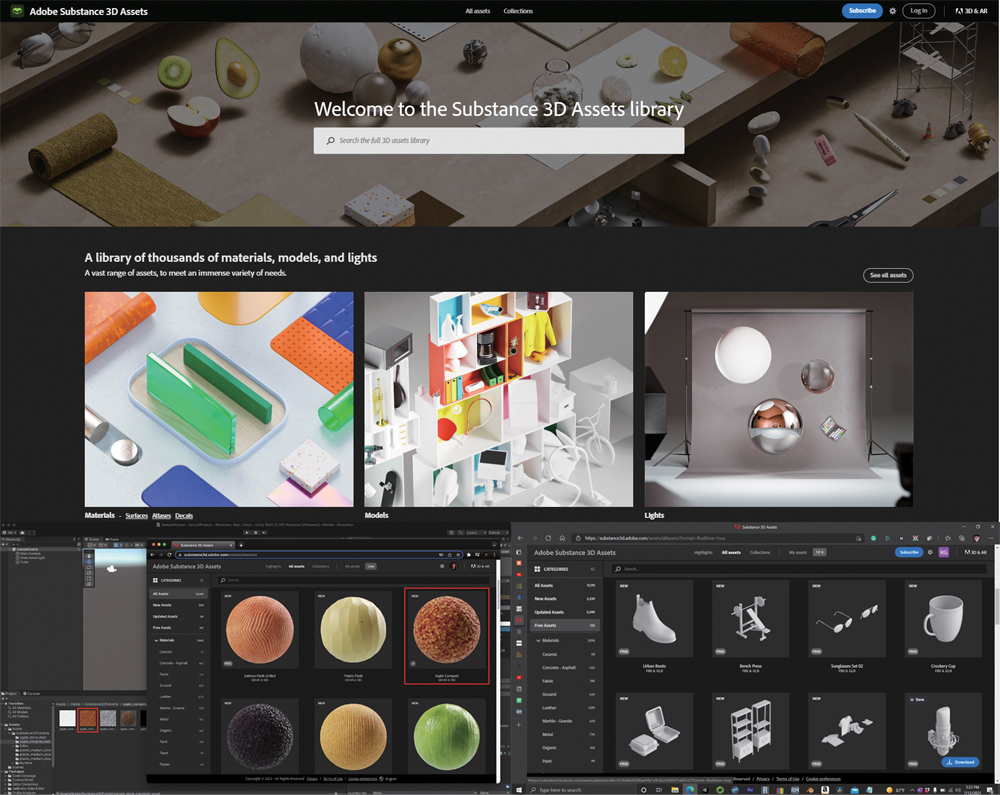This screenshot has width=1000, height=795.
Task: Open the Models category image card
Action: pos(499,399)
